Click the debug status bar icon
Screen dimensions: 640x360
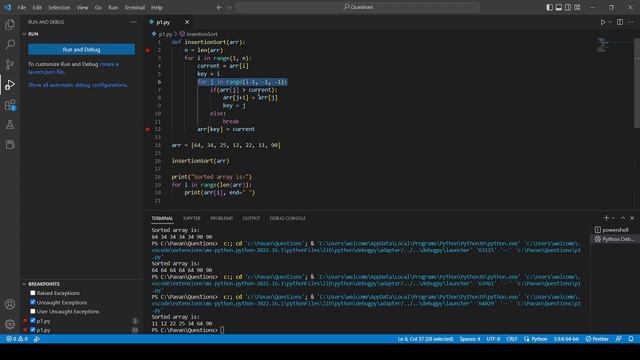click(x=37, y=339)
